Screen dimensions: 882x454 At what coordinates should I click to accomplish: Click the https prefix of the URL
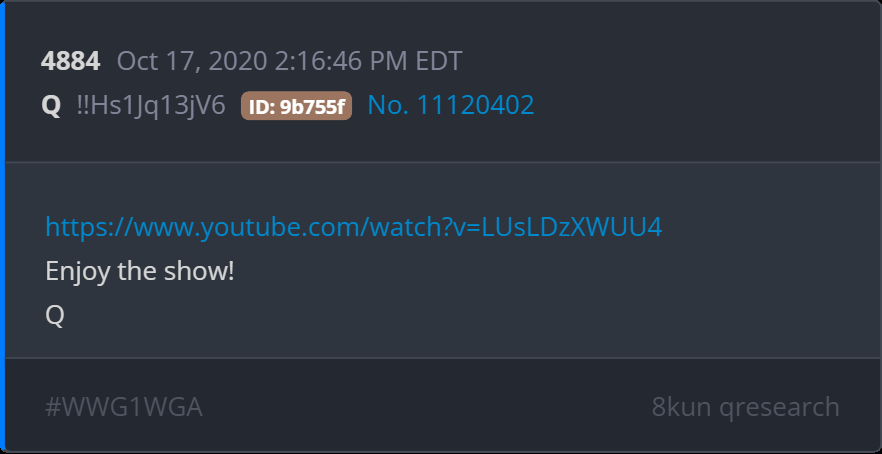pos(74,228)
